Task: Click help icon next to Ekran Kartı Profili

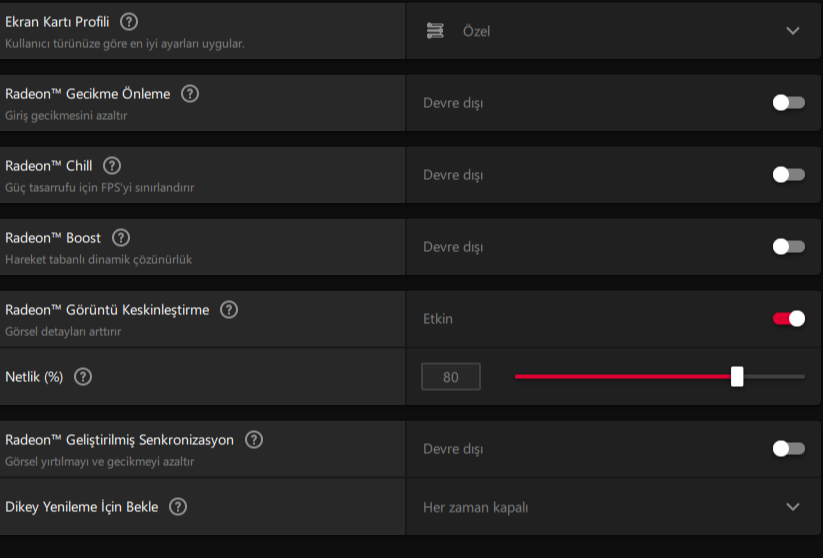Action: [130, 22]
